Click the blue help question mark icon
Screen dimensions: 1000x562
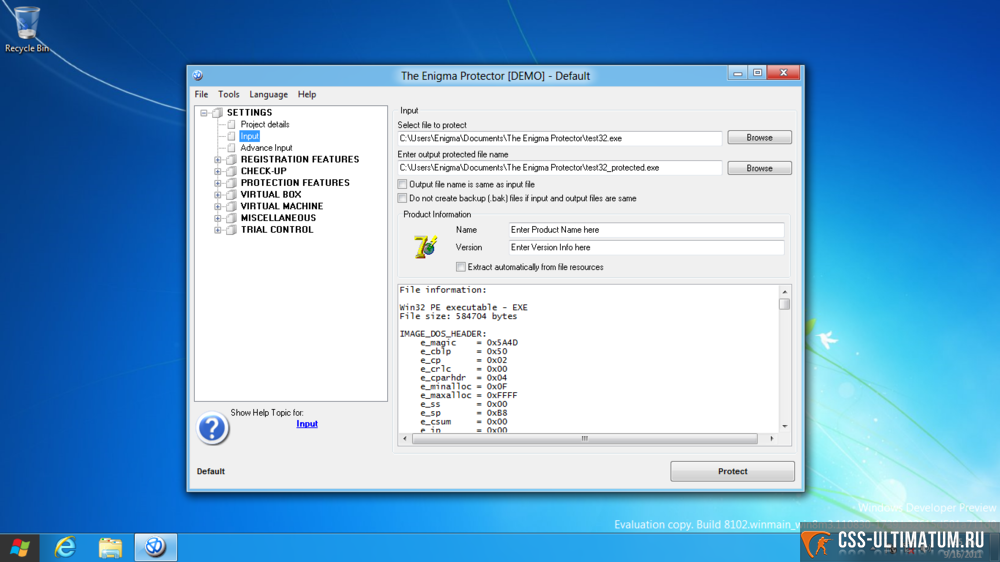point(212,429)
